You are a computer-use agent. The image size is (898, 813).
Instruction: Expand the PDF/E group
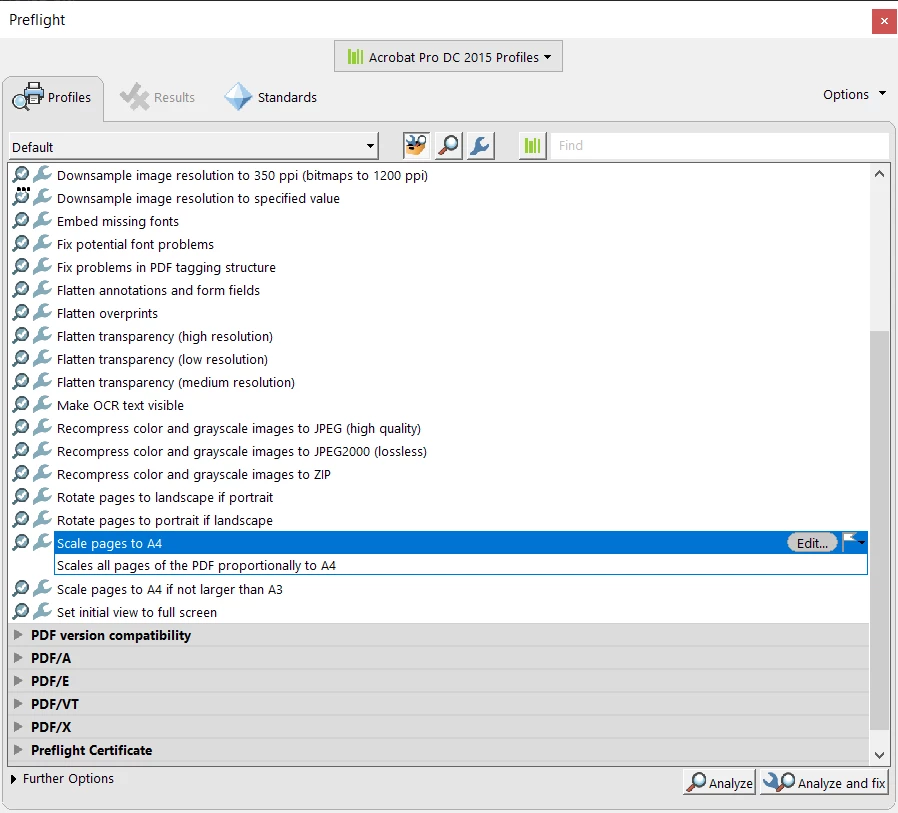coord(18,681)
